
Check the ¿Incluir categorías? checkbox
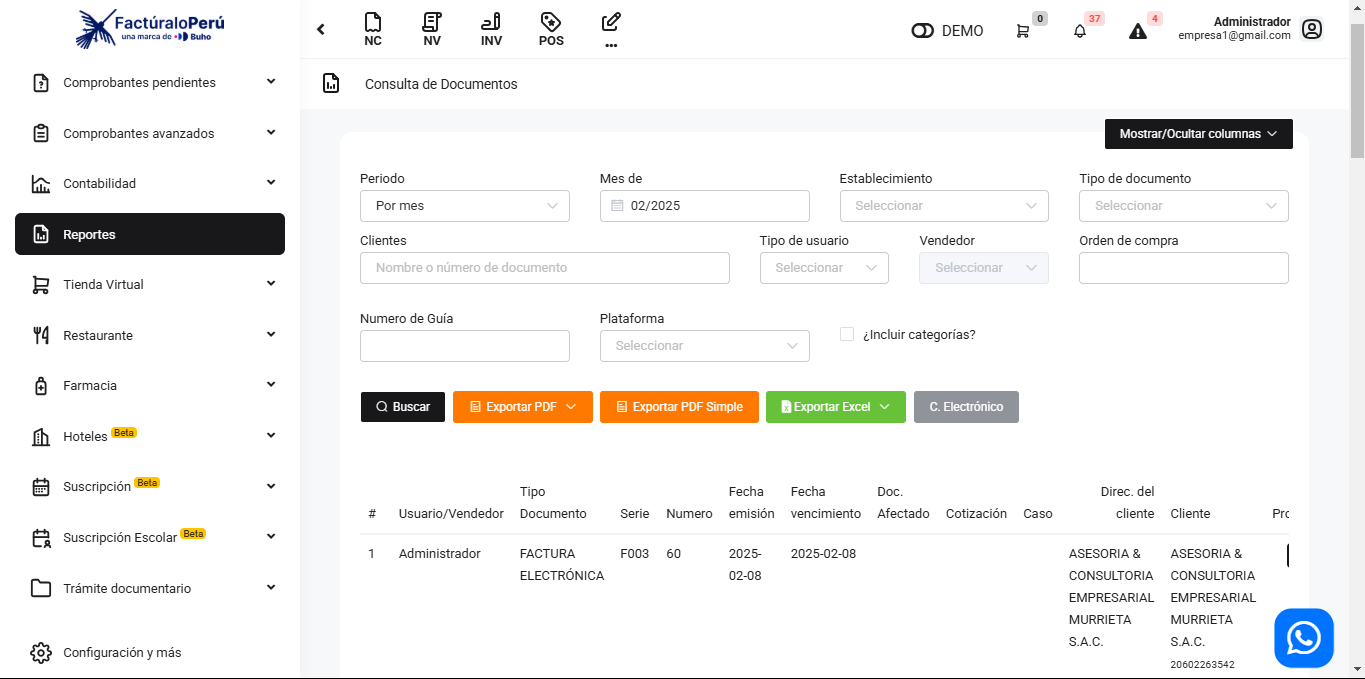pyautogui.click(x=847, y=334)
